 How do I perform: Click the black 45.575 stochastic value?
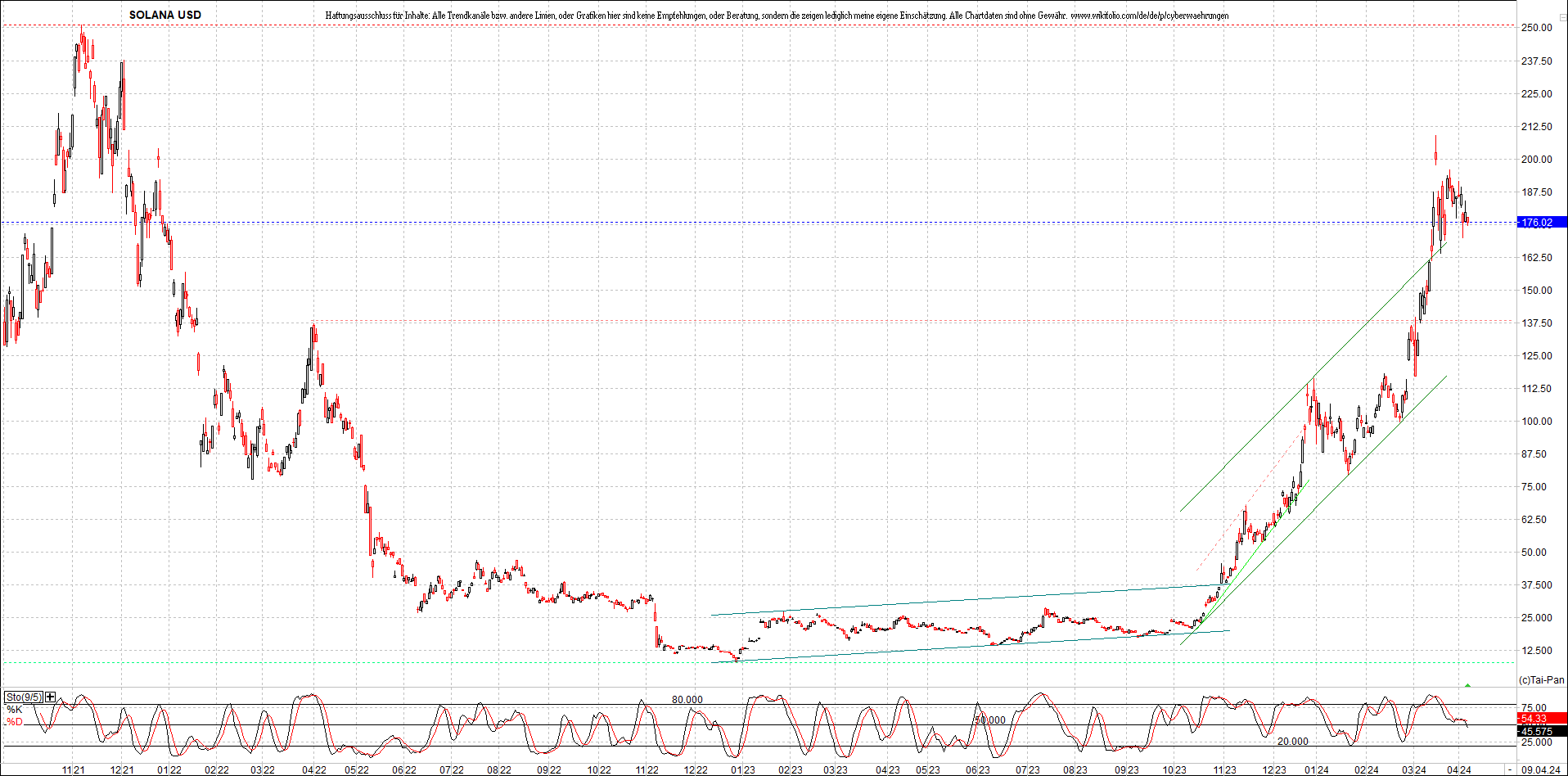1542,731
